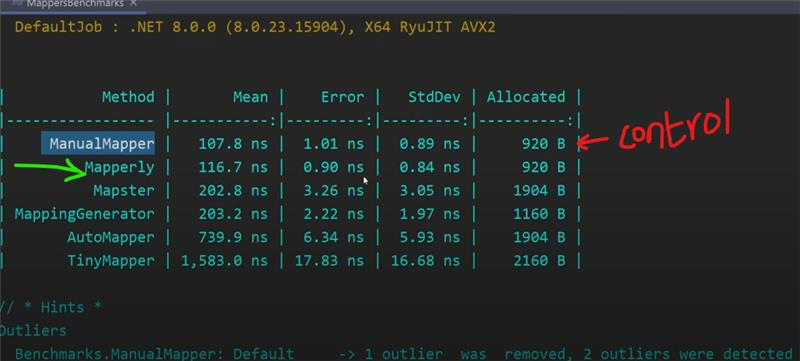Click the MappingGenerator method name
The image size is (800, 361).
[84, 214]
